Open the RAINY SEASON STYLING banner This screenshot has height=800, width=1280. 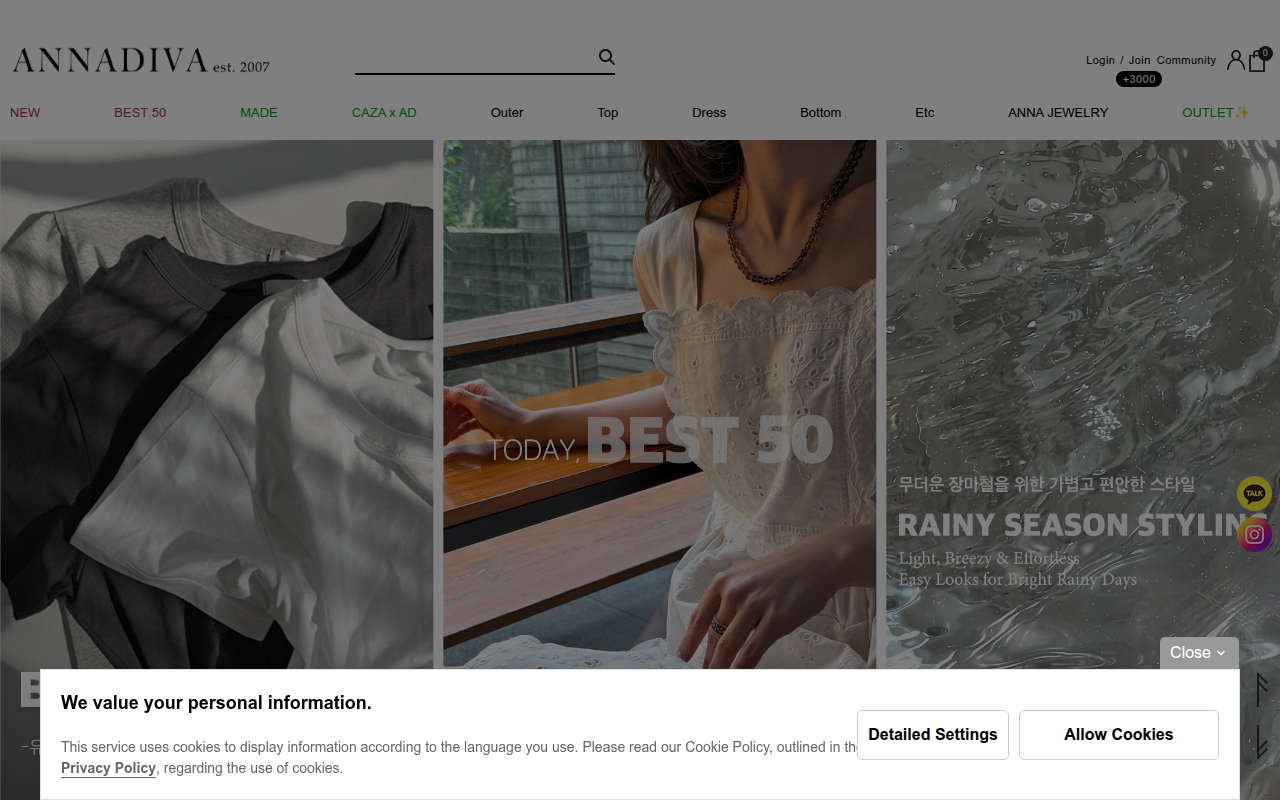pos(1083,404)
